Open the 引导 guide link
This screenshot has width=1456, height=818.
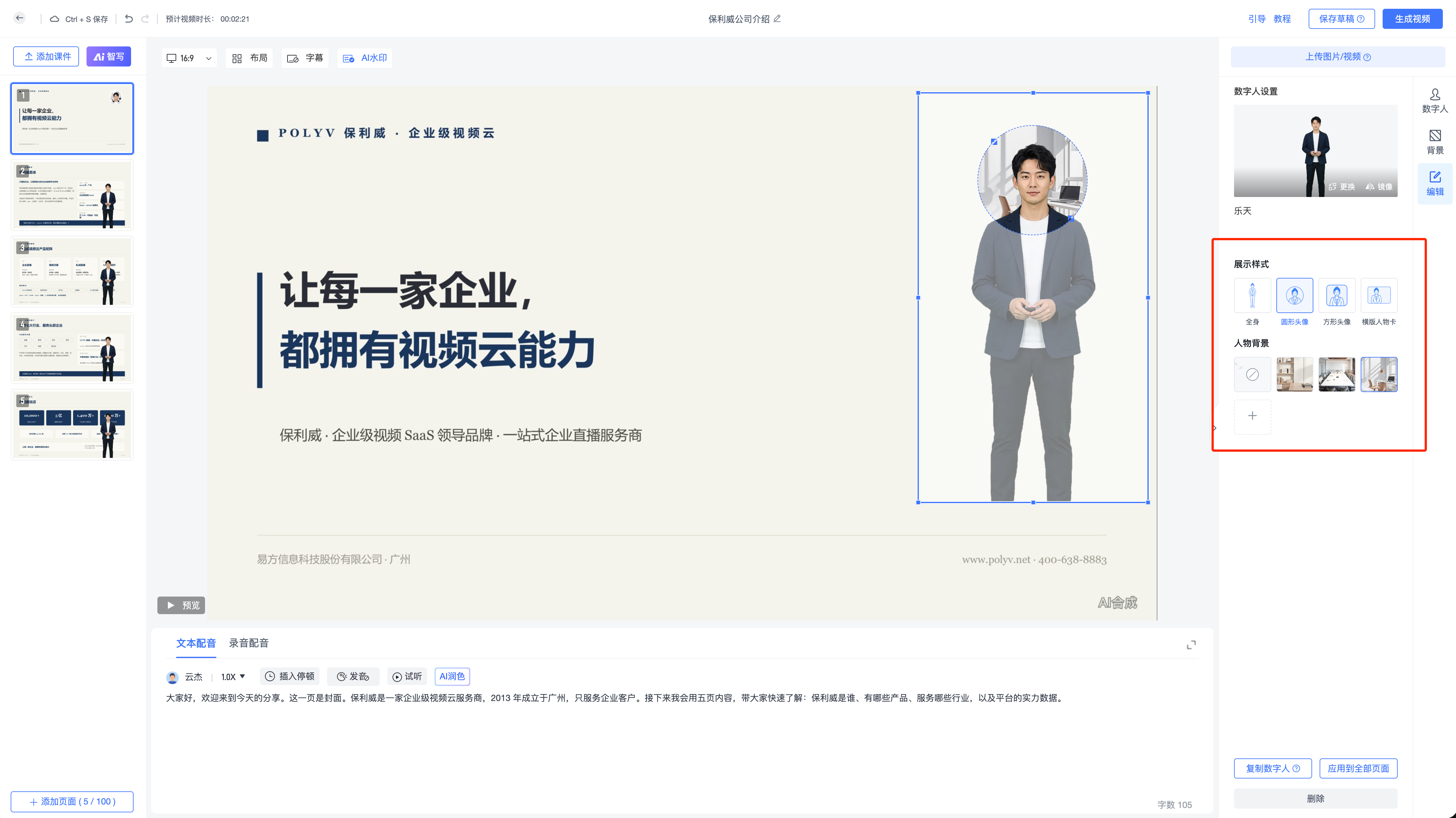point(1257,19)
